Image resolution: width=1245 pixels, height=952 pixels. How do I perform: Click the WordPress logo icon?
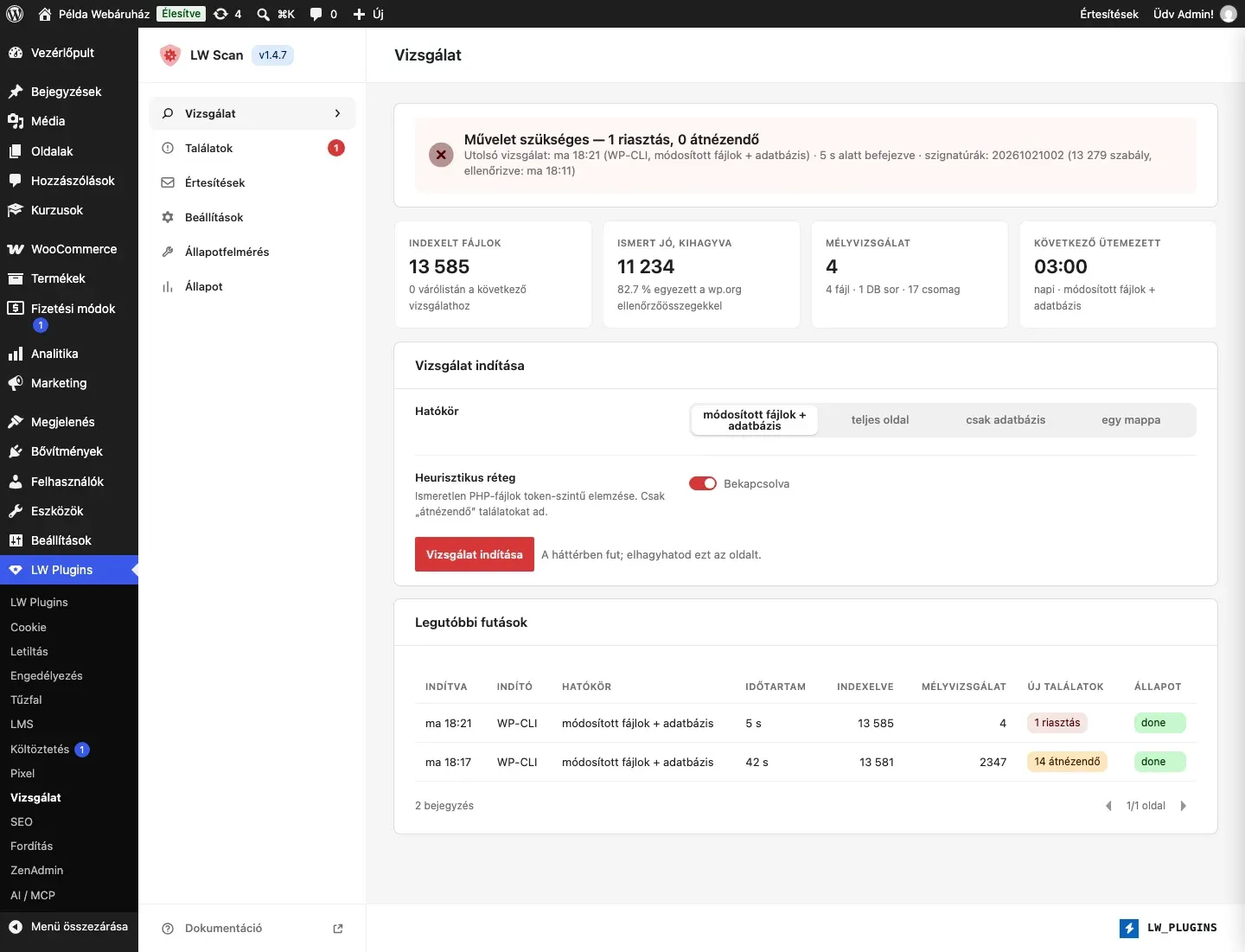(x=15, y=14)
